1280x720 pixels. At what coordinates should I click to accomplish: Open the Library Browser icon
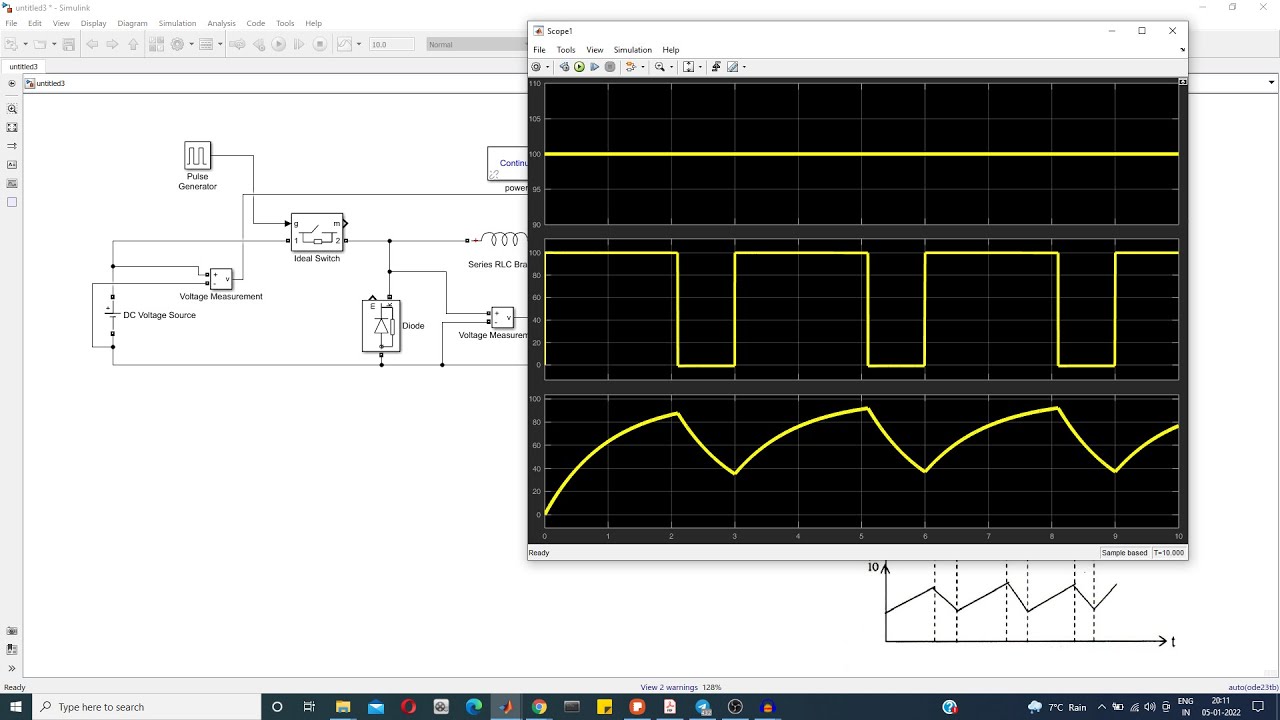coord(156,44)
